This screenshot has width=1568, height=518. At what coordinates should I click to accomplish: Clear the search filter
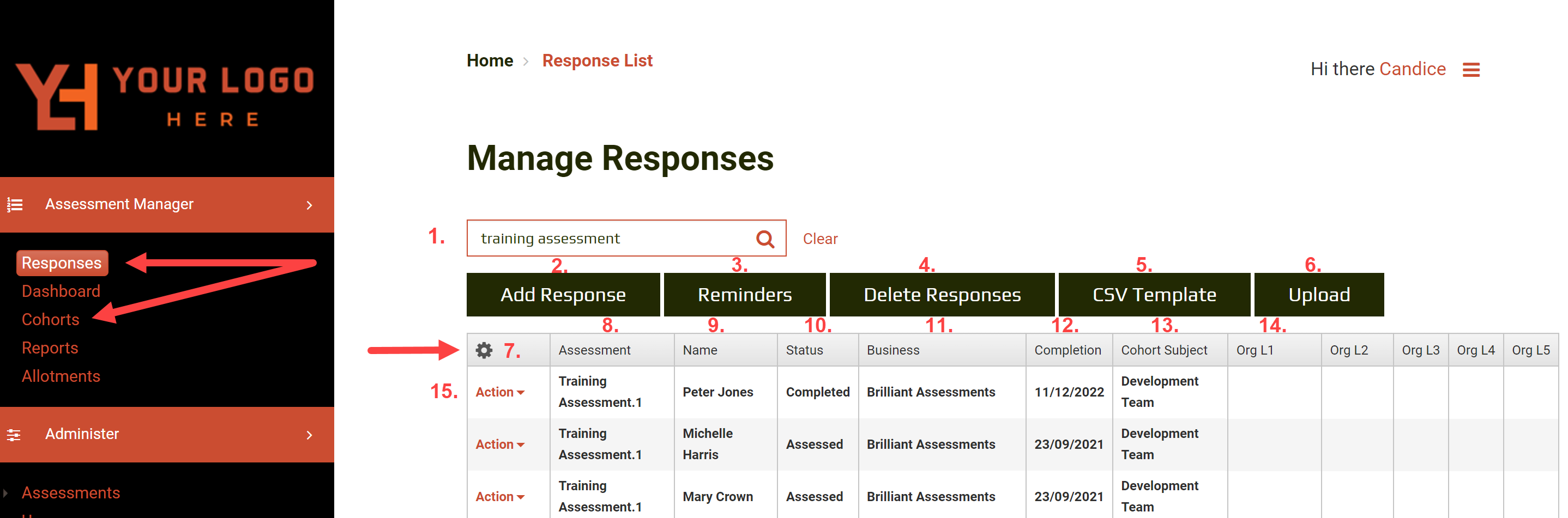click(819, 239)
